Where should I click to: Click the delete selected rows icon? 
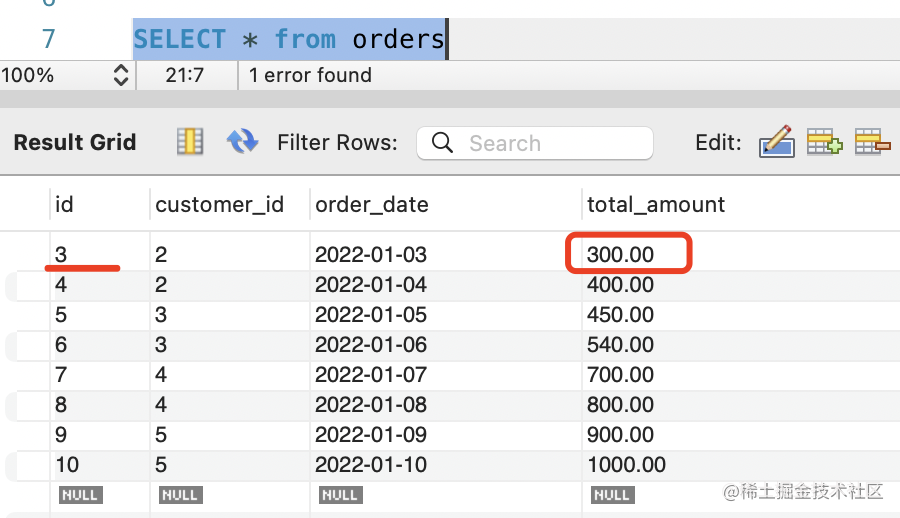click(873, 142)
